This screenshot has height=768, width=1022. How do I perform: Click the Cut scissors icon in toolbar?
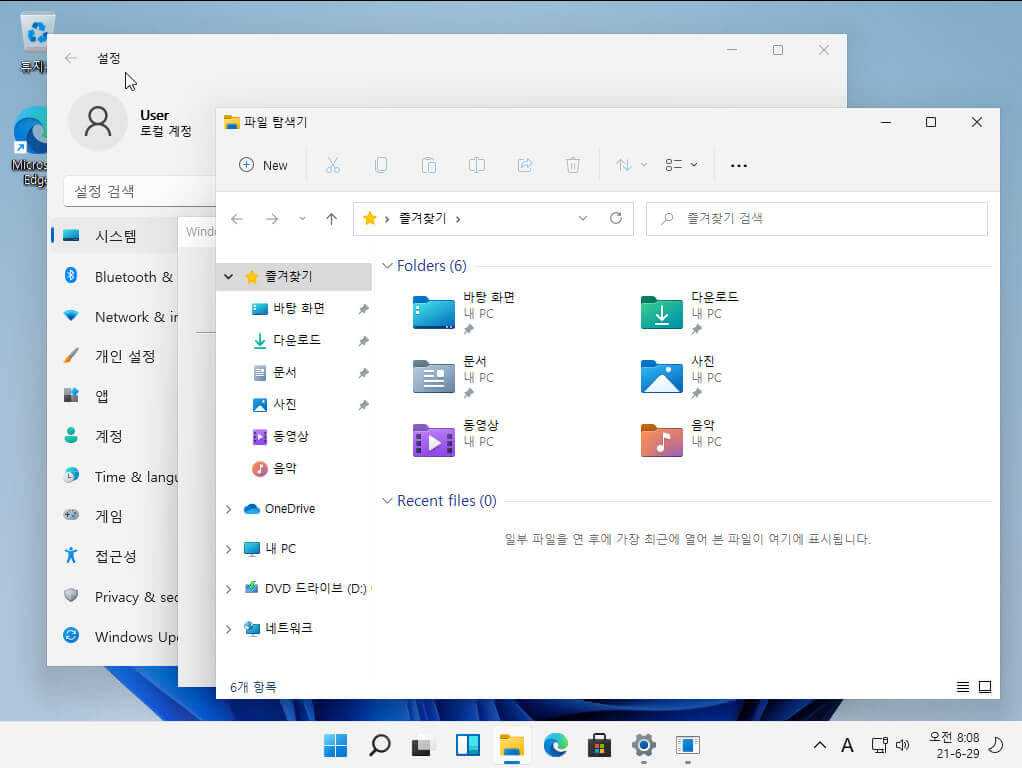(333, 166)
